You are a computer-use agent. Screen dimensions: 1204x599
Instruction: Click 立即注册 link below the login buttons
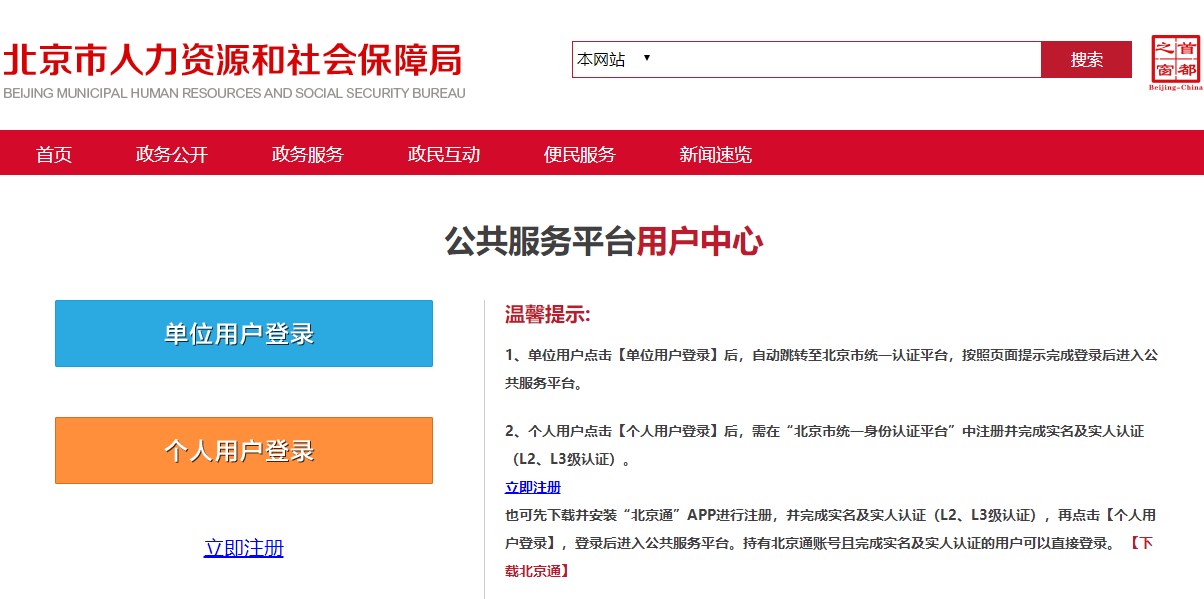coord(244,548)
